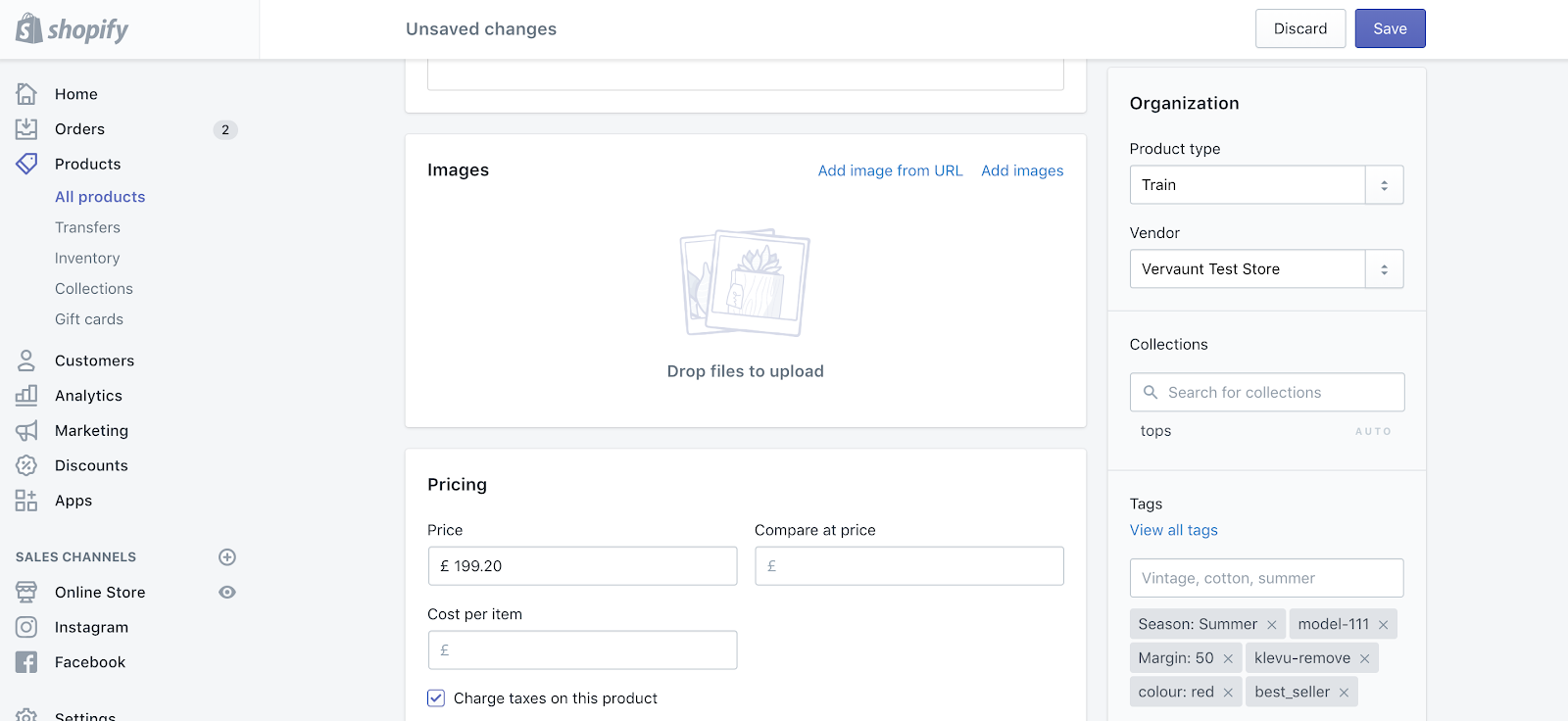Toggle Charge taxes on this product checkbox
The height and width of the screenshot is (721, 1568).
pyautogui.click(x=436, y=698)
